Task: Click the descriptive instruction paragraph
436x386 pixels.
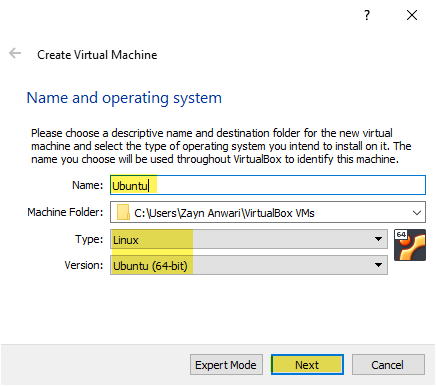Action: (221, 146)
